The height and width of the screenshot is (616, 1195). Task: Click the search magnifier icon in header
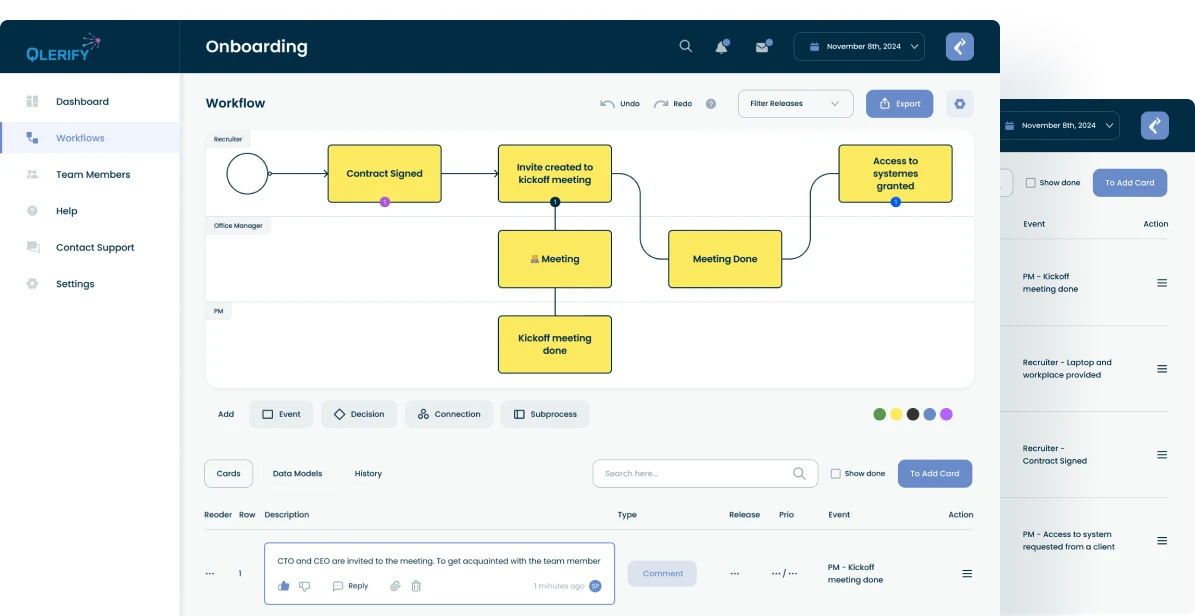pyautogui.click(x=685, y=46)
